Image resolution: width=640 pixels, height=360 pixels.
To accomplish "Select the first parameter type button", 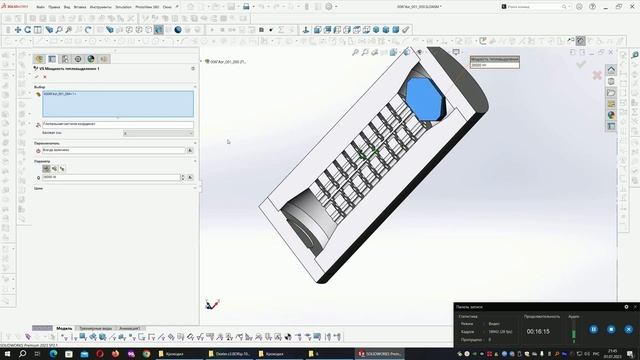I will pos(47,169).
